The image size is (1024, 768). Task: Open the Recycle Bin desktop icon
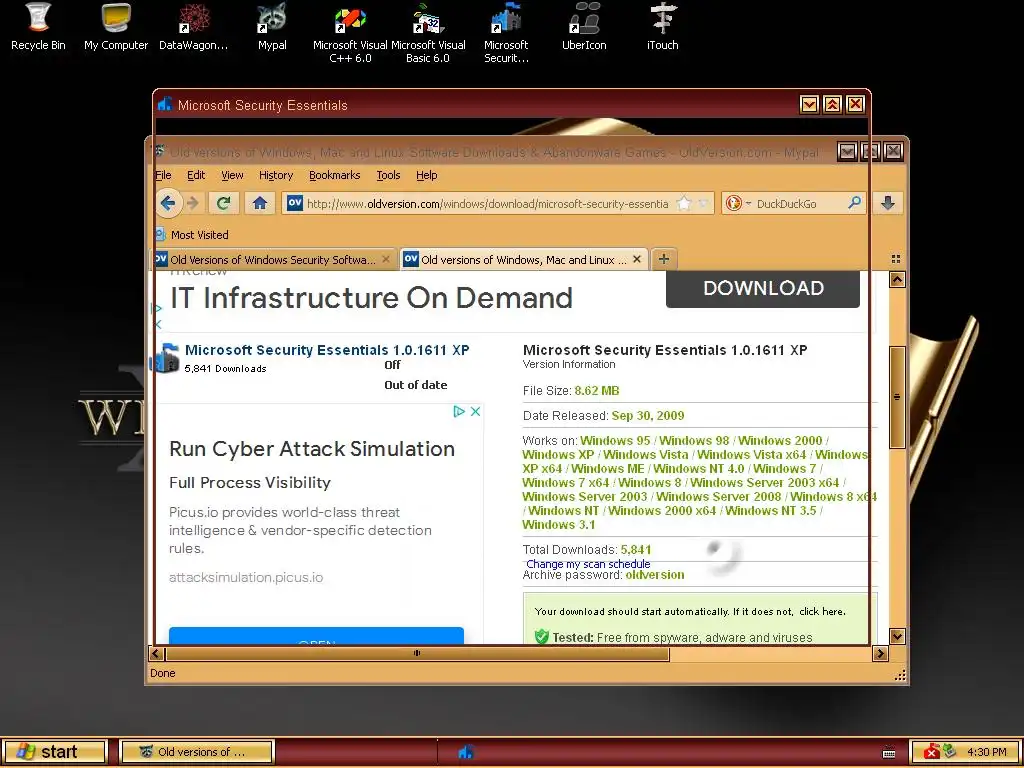click(39, 26)
